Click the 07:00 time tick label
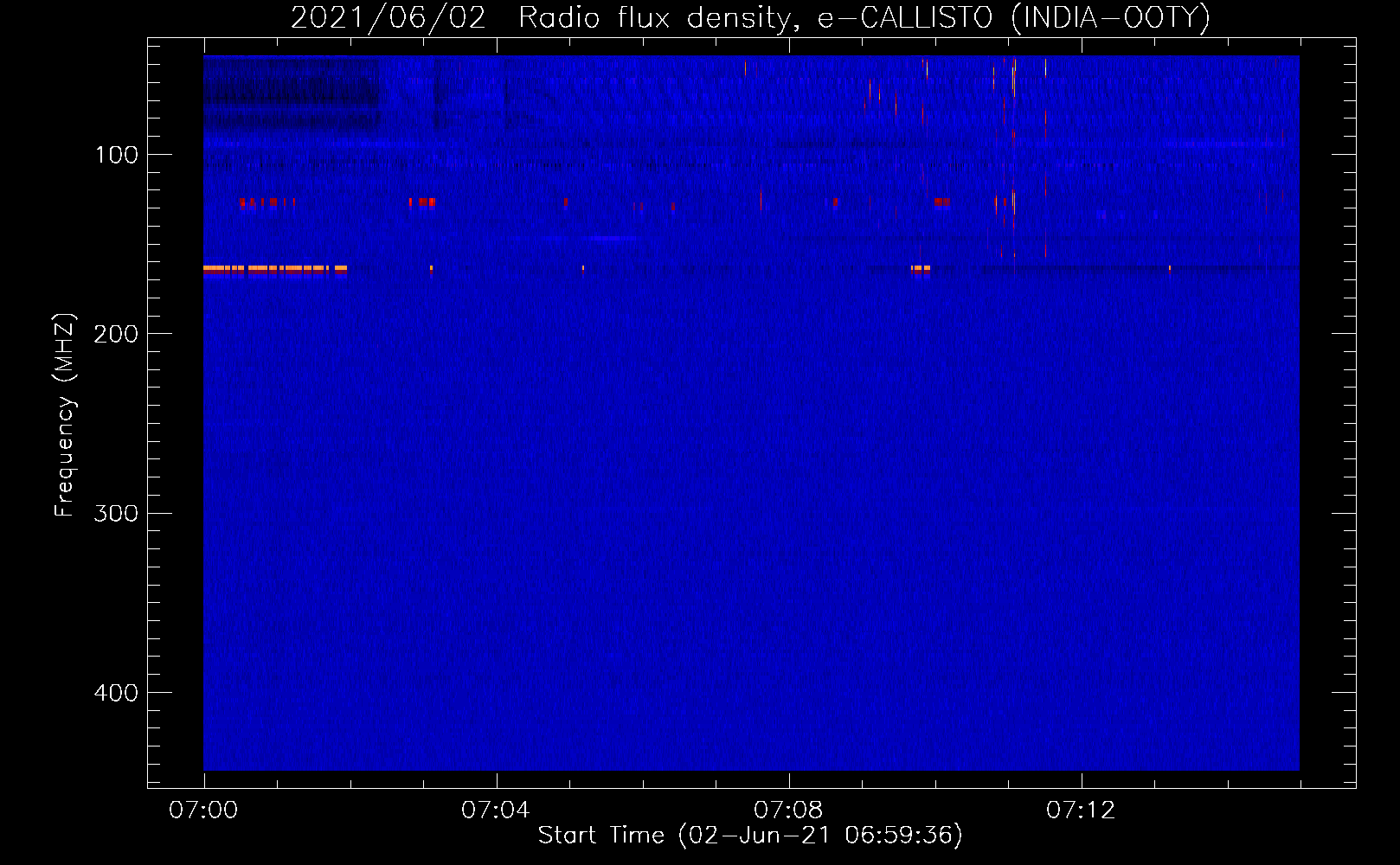 pos(203,811)
